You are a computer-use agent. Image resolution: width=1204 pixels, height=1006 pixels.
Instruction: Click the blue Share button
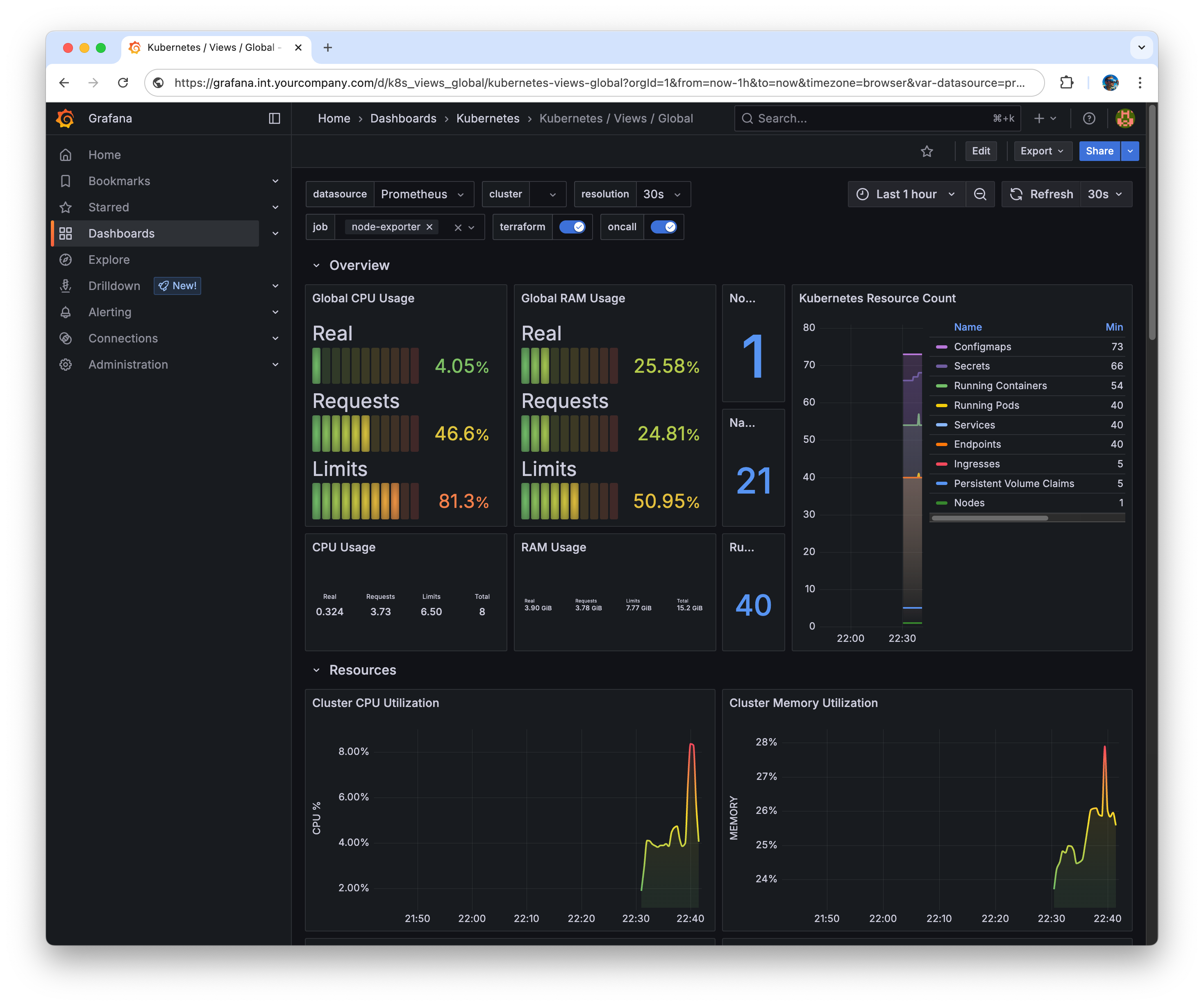1099,151
